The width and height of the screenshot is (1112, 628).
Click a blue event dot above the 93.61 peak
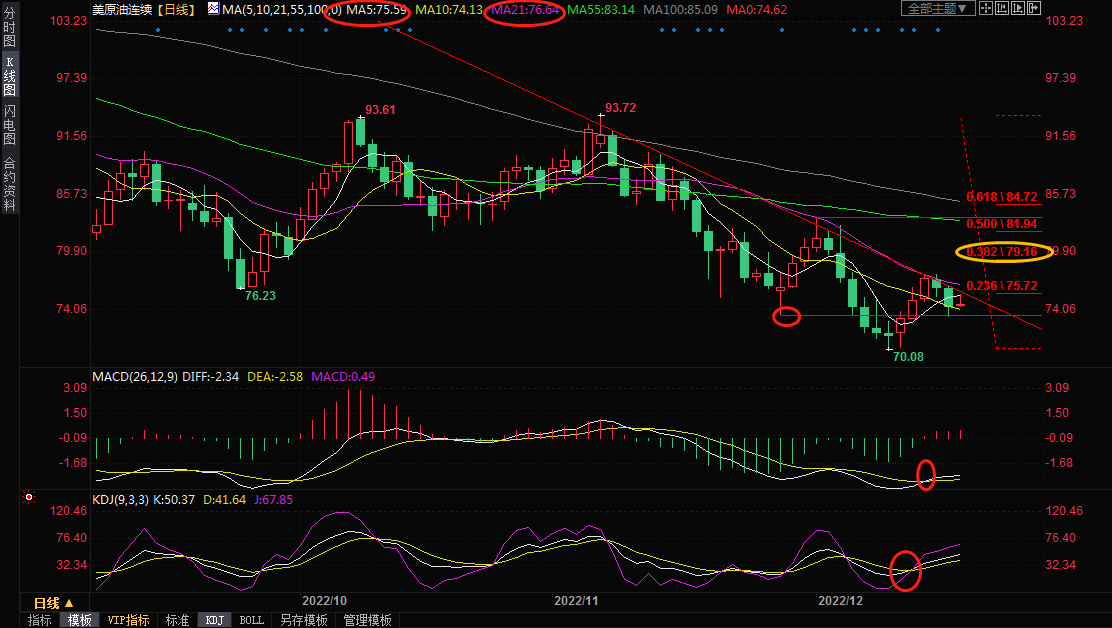pos(387,30)
